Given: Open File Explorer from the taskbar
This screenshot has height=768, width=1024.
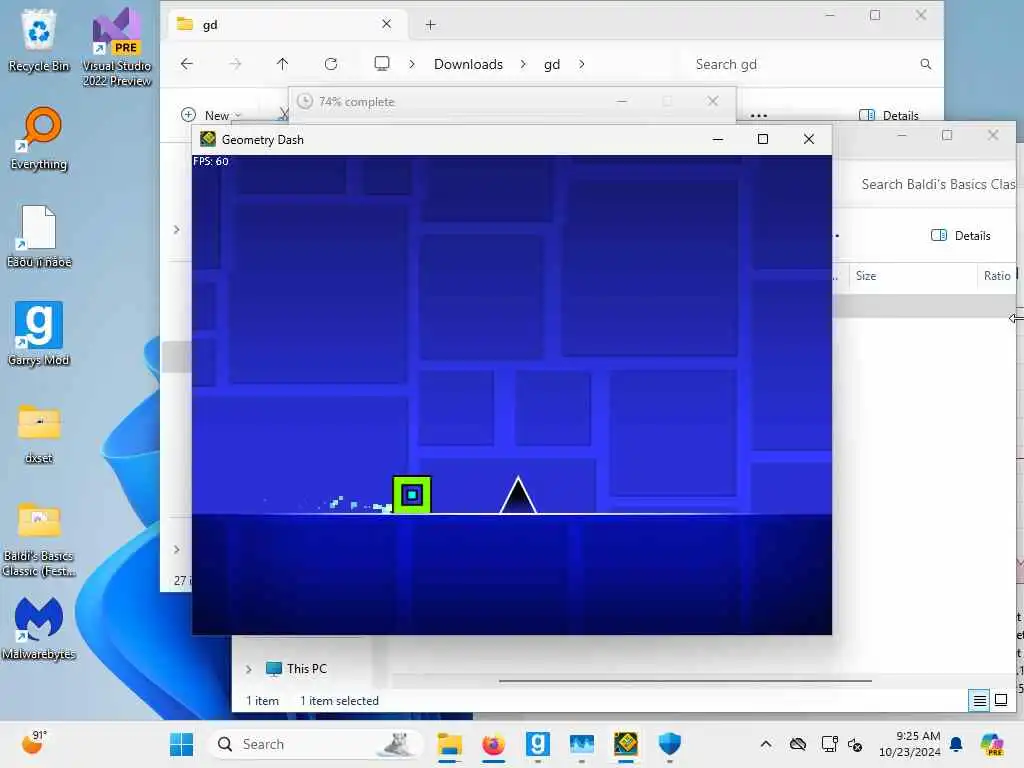Looking at the screenshot, I should 449,744.
